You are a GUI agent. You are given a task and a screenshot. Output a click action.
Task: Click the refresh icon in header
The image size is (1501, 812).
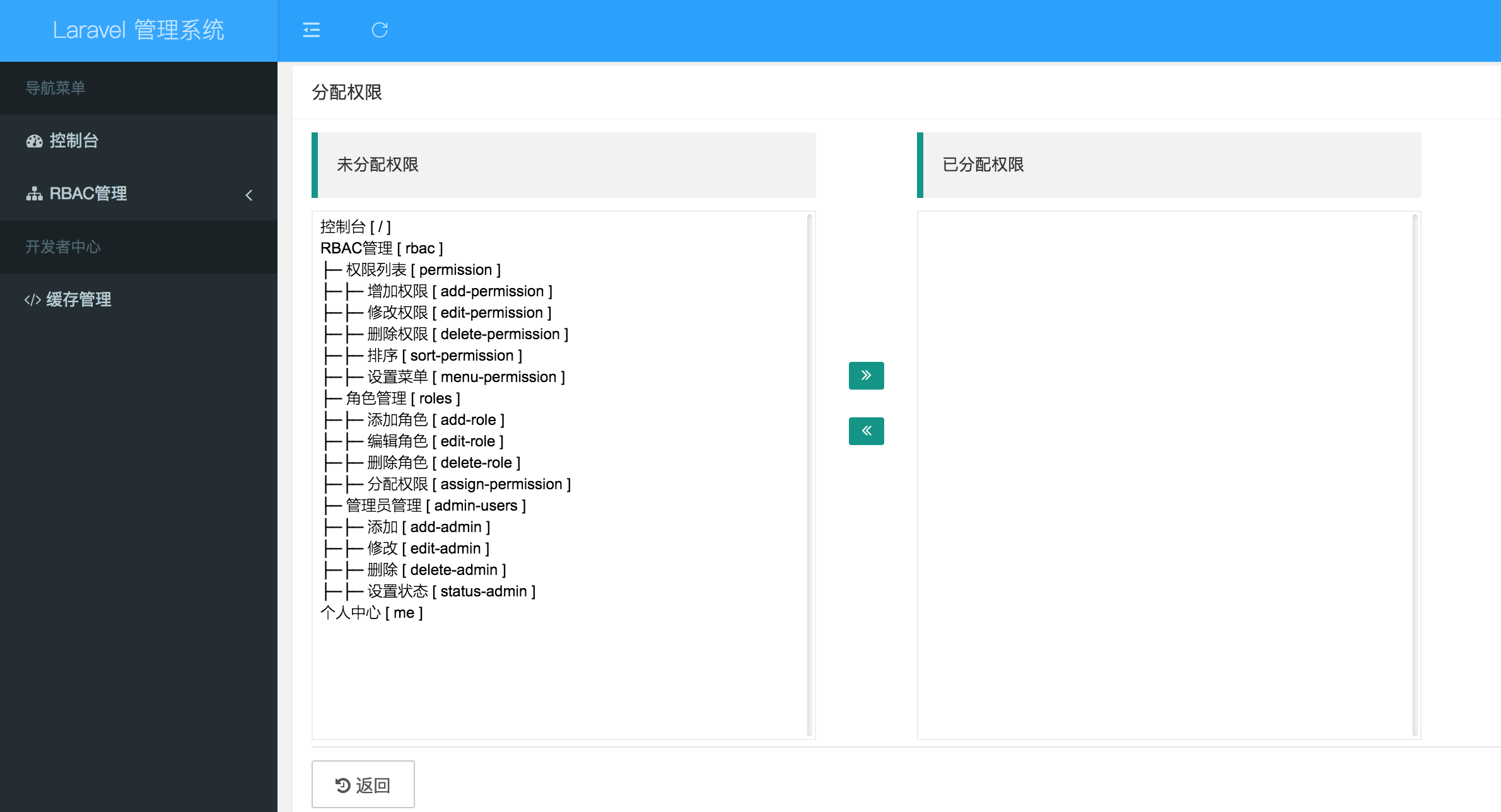tap(379, 30)
